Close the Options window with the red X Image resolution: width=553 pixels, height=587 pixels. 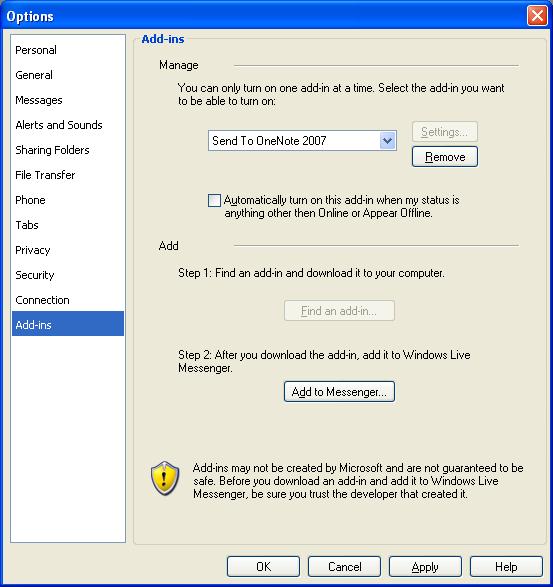pyautogui.click(x=537, y=16)
